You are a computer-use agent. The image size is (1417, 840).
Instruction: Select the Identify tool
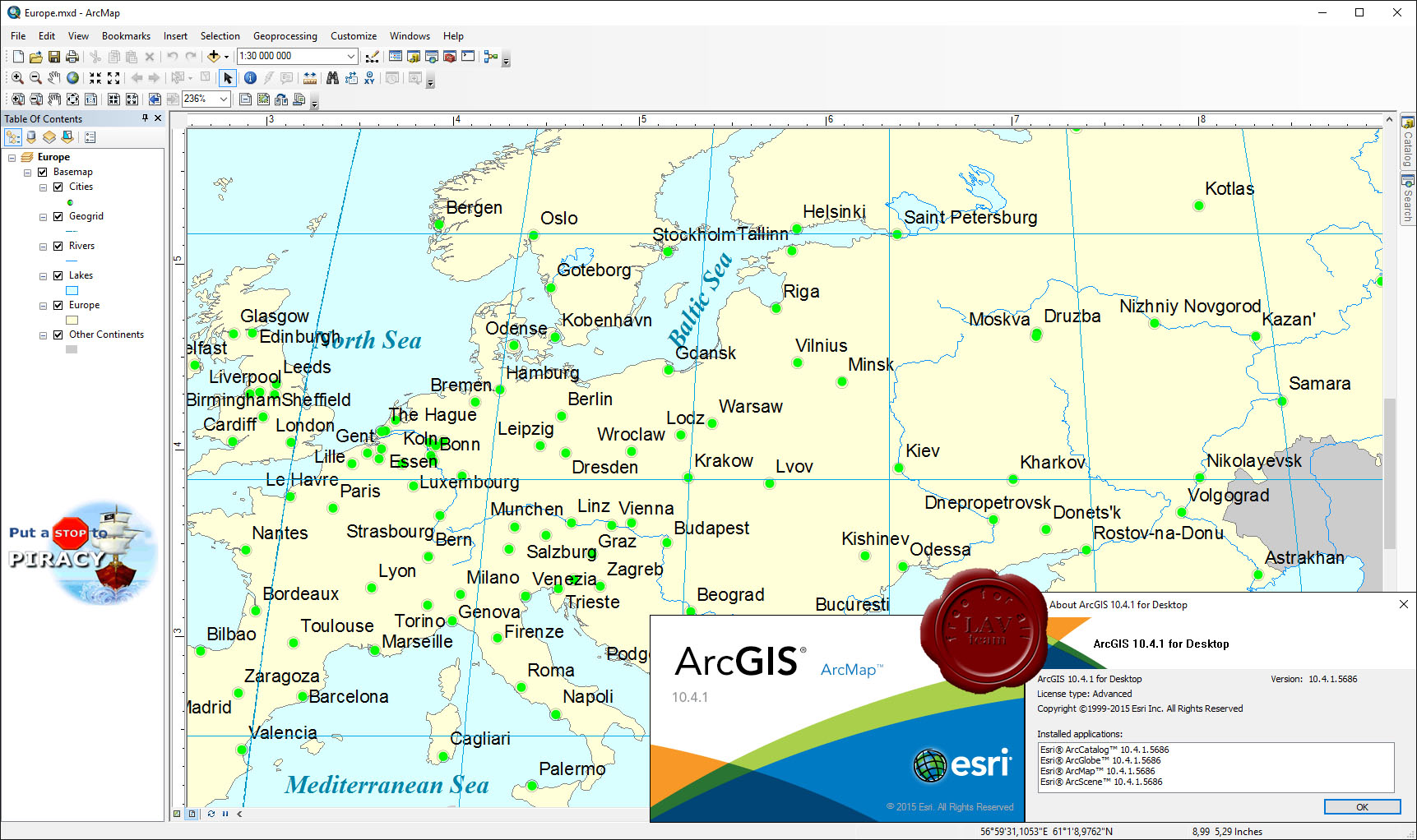pos(250,78)
